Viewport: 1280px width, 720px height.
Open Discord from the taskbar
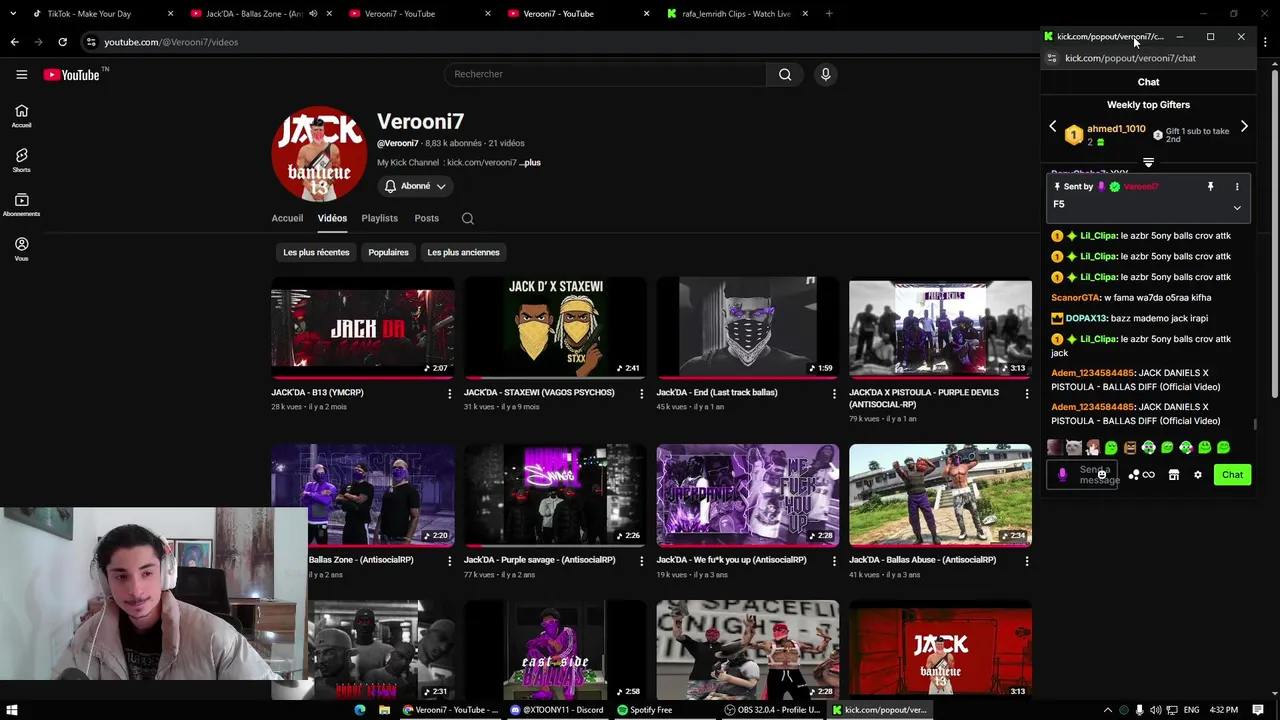click(558, 710)
